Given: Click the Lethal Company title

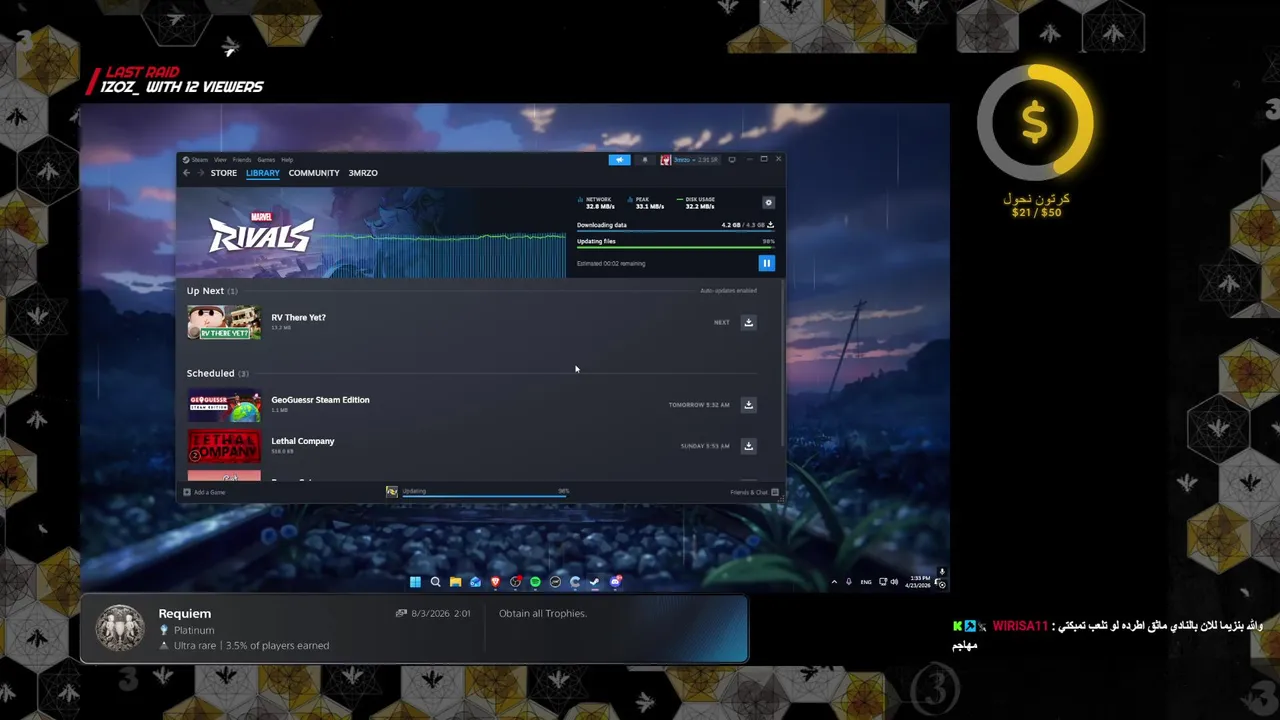Looking at the screenshot, I should pyautogui.click(x=303, y=441).
